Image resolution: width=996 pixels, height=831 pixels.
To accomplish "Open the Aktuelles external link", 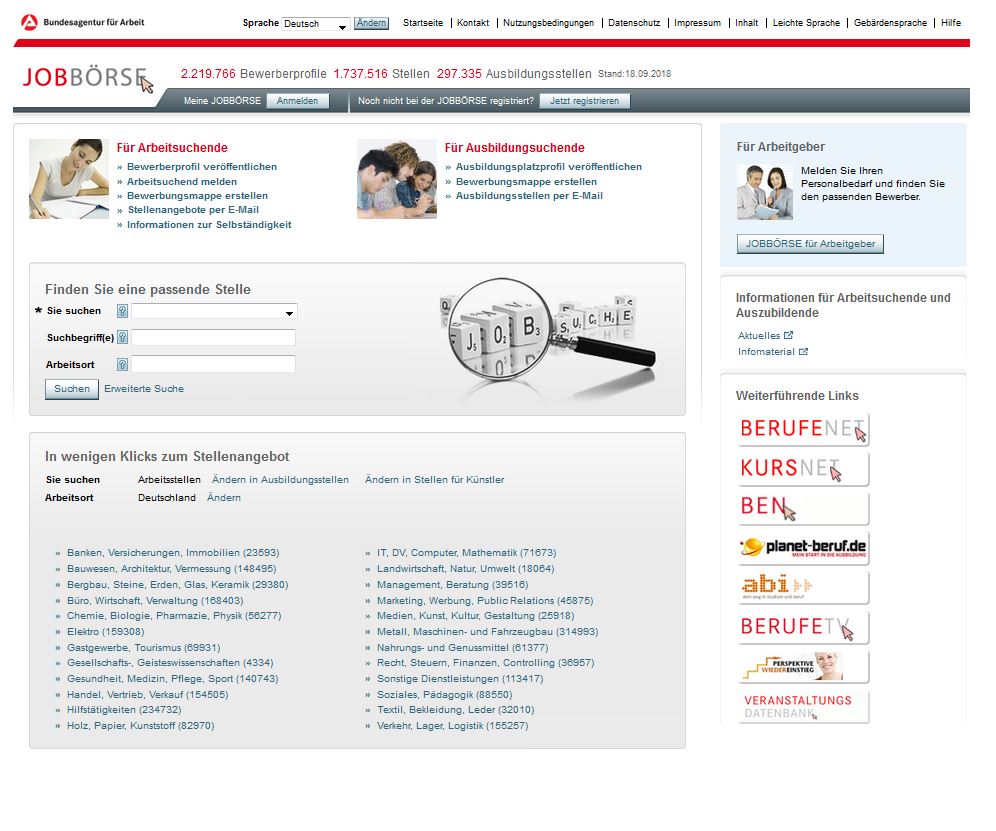I will click(x=765, y=335).
